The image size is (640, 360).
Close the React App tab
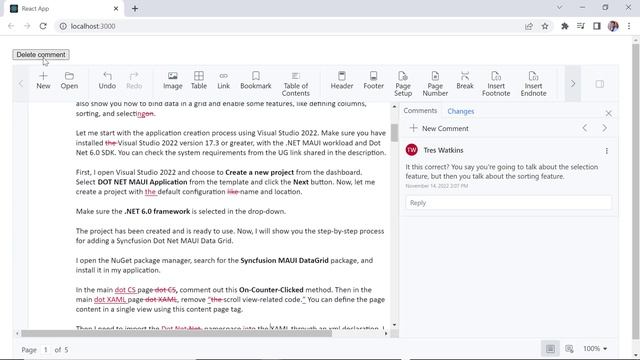coord(116,9)
